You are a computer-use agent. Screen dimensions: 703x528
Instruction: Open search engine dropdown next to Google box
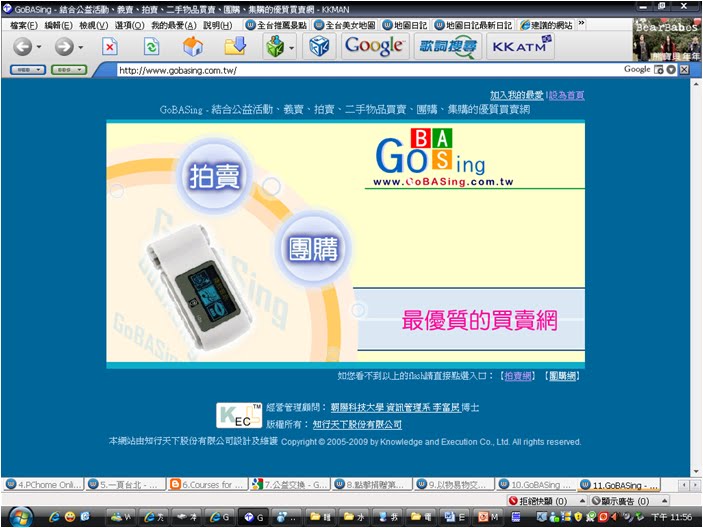pos(671,69)
